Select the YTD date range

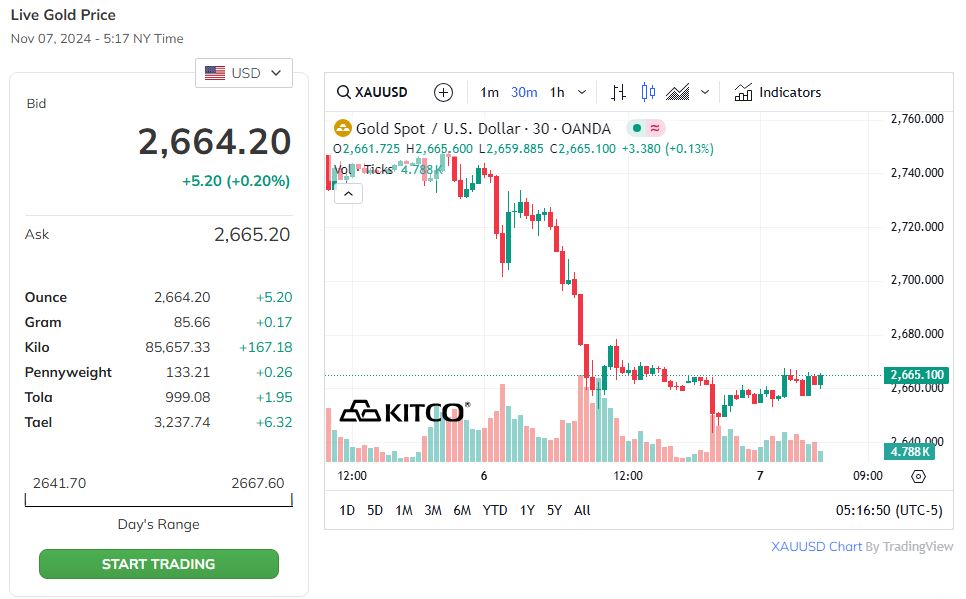tap(495, 510)
